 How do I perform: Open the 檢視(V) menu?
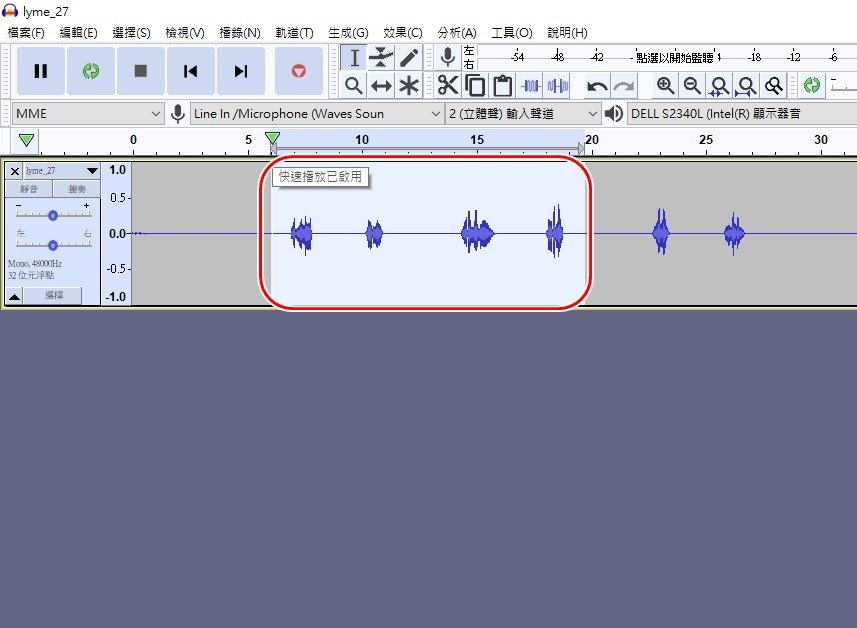click(x=185, y=33)
